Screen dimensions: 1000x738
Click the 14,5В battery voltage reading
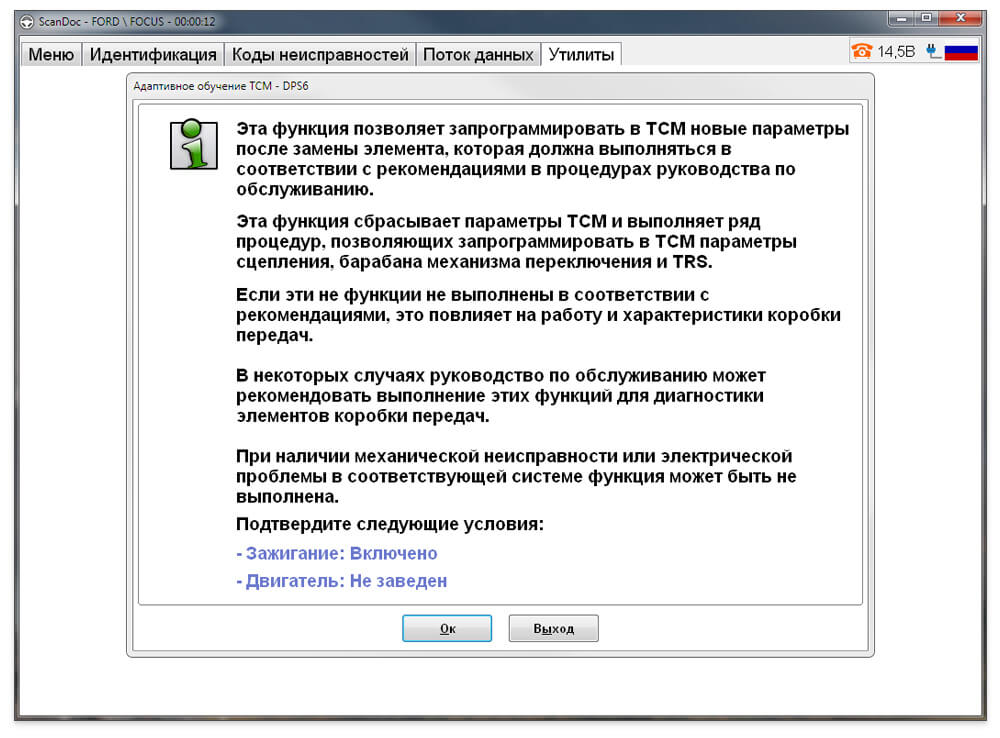[896, 52]
